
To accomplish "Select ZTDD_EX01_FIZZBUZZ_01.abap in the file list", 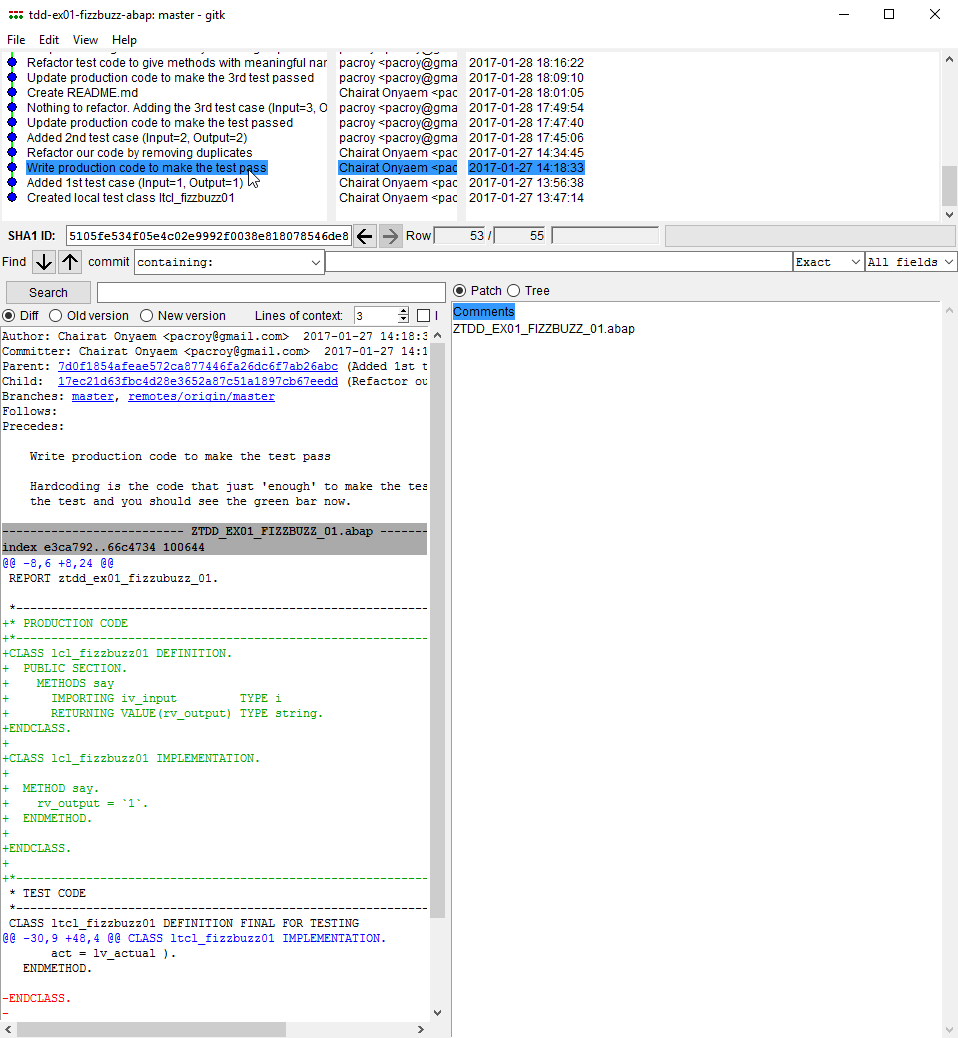I will pos(543,327).
